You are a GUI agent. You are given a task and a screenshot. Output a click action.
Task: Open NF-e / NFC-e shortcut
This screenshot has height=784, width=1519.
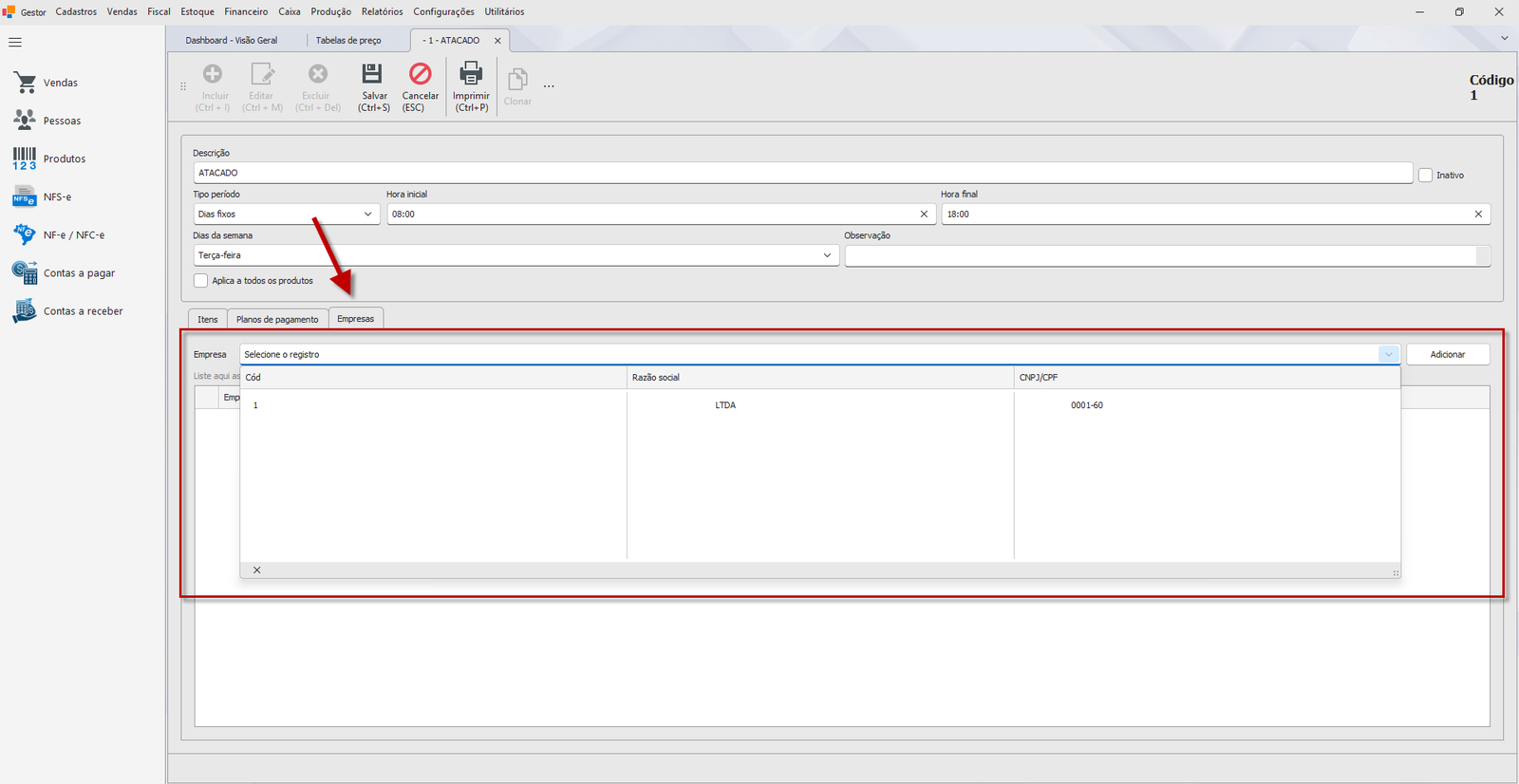tap(59, 234)
